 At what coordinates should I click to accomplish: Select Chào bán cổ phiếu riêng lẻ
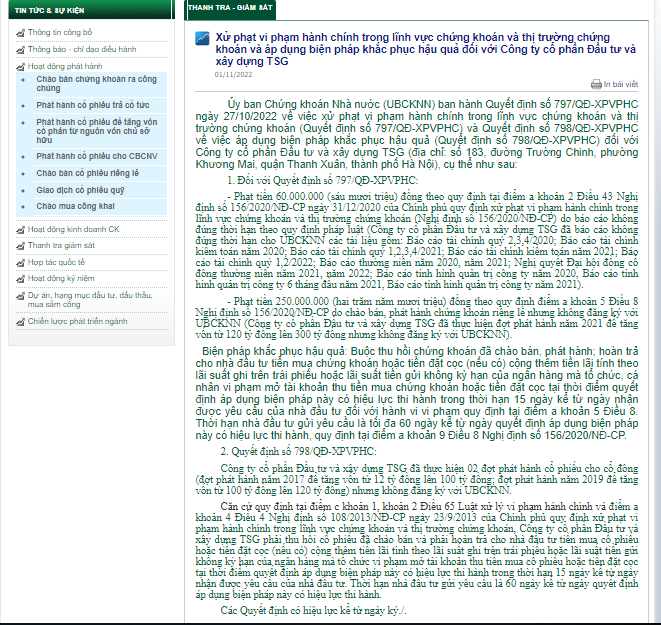point(88,173)
